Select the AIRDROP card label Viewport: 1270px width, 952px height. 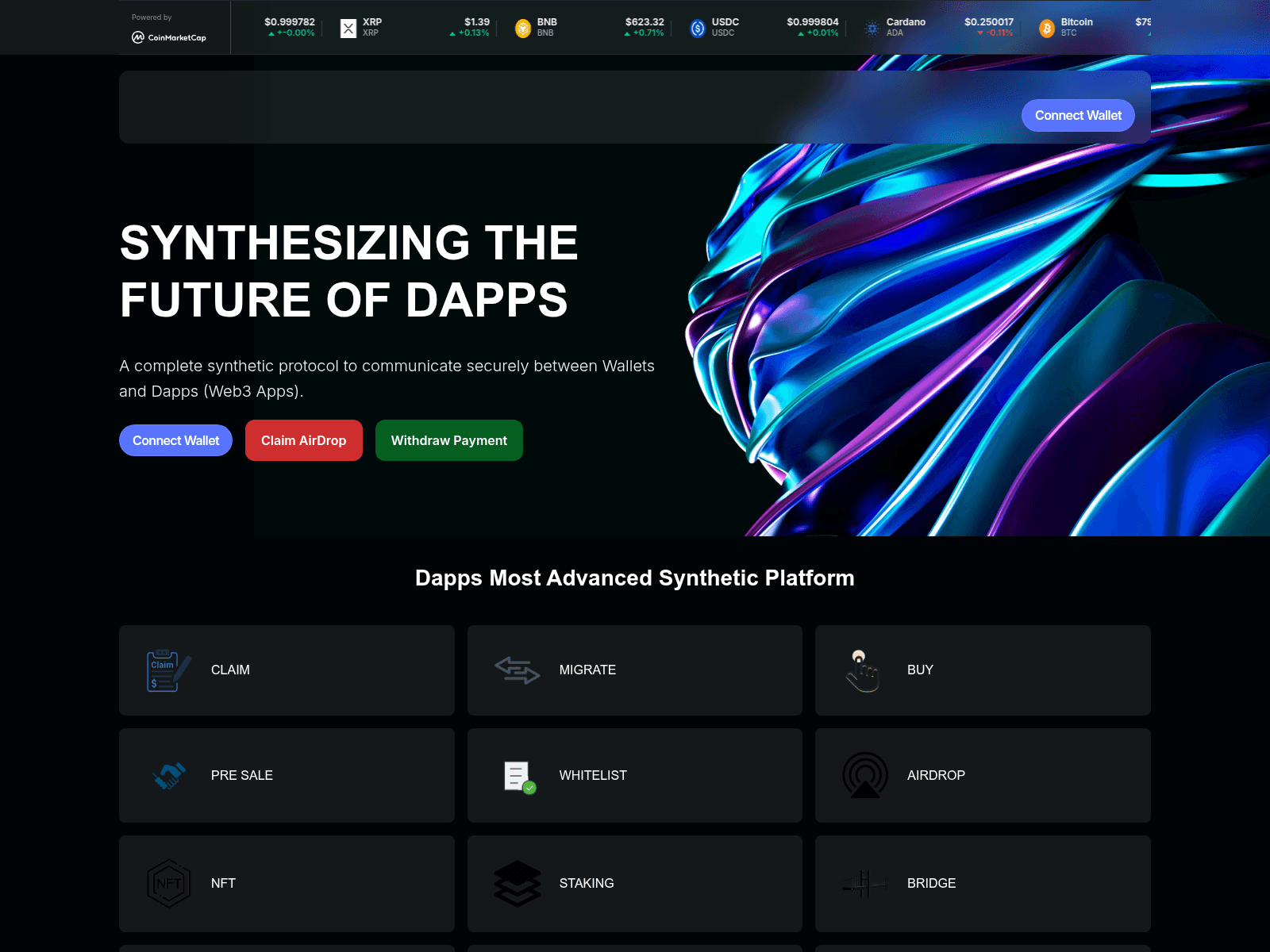coord(936,775)
